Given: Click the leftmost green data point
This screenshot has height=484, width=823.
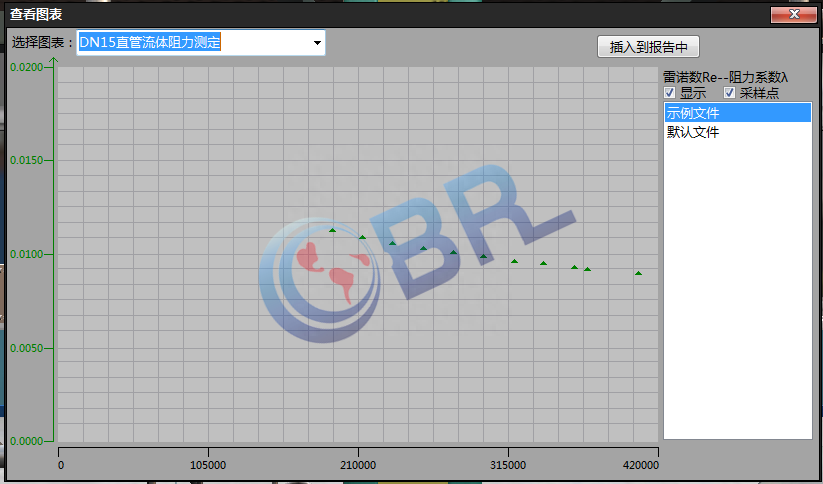Looking at the screenshot, I should click(x=333, y=230).
